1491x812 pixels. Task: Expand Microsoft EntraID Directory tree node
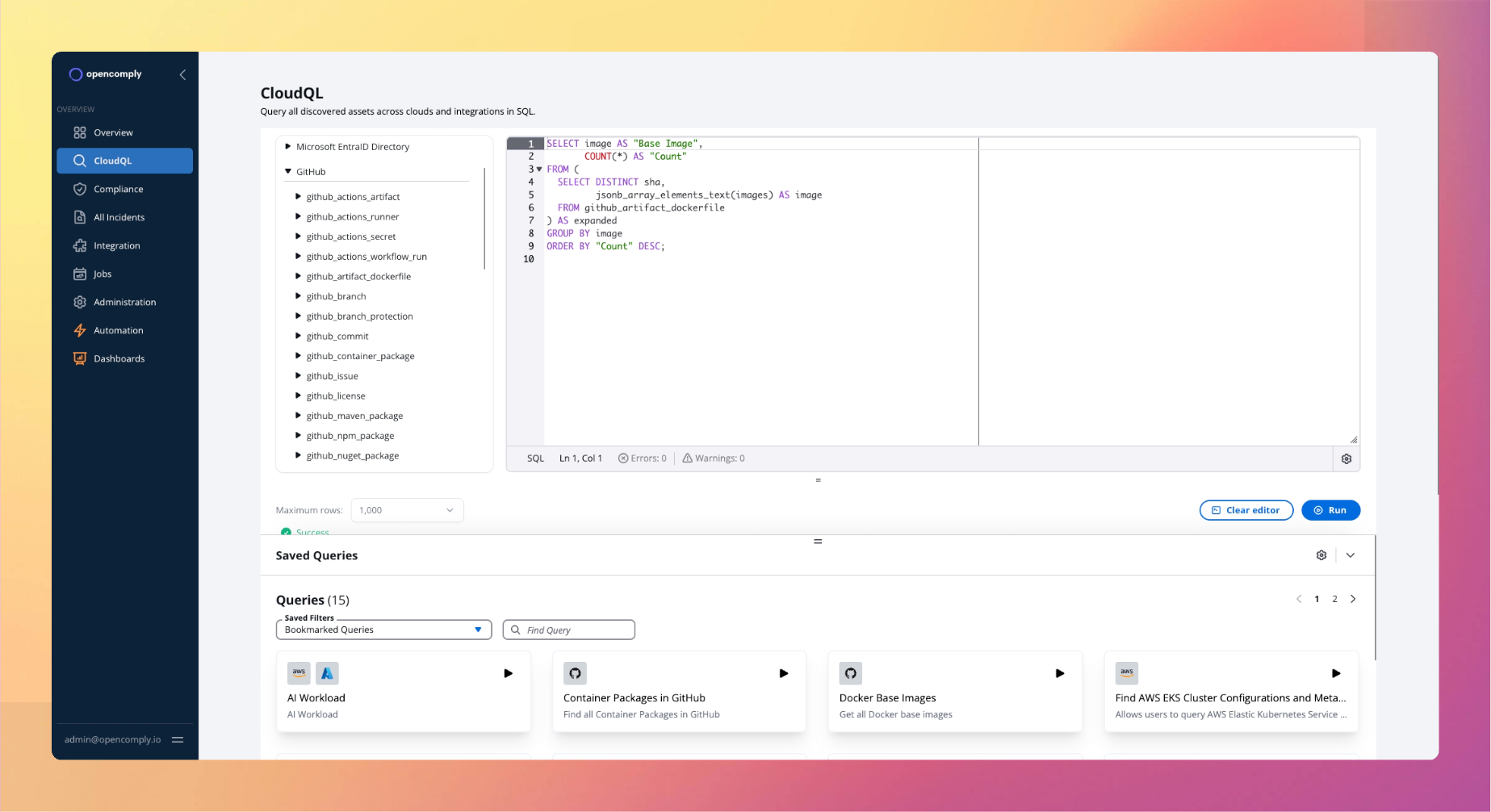coord(288,147)
